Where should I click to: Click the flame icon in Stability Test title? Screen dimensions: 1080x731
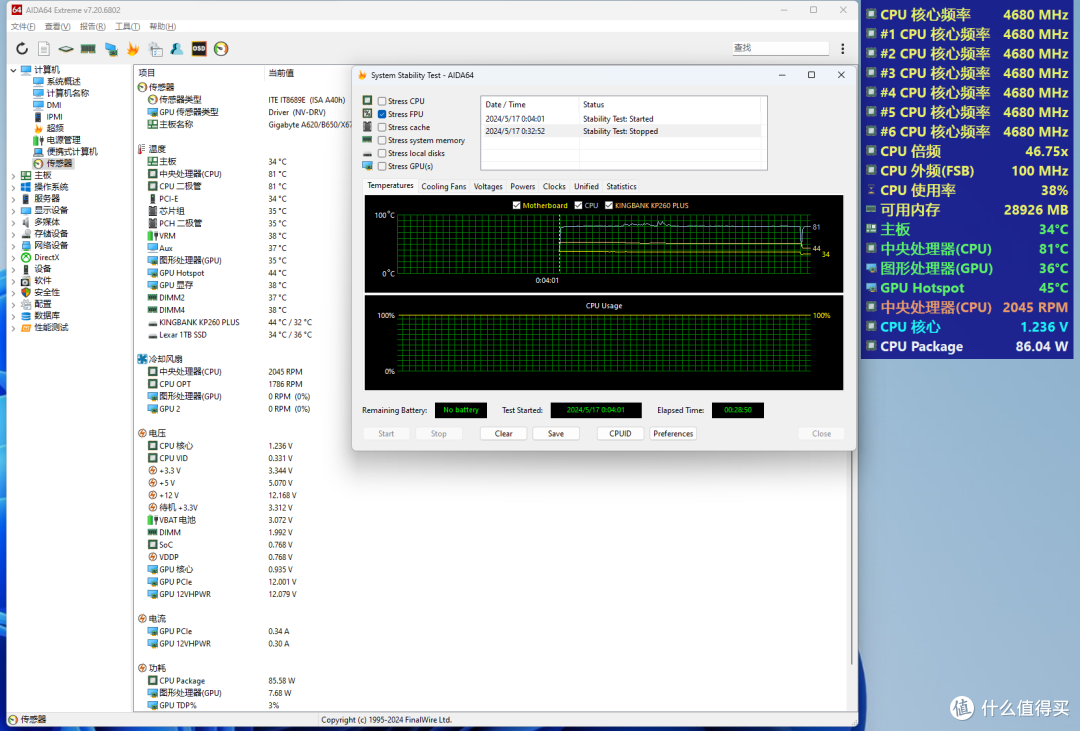pyautogui.click(x=362, y=75)
